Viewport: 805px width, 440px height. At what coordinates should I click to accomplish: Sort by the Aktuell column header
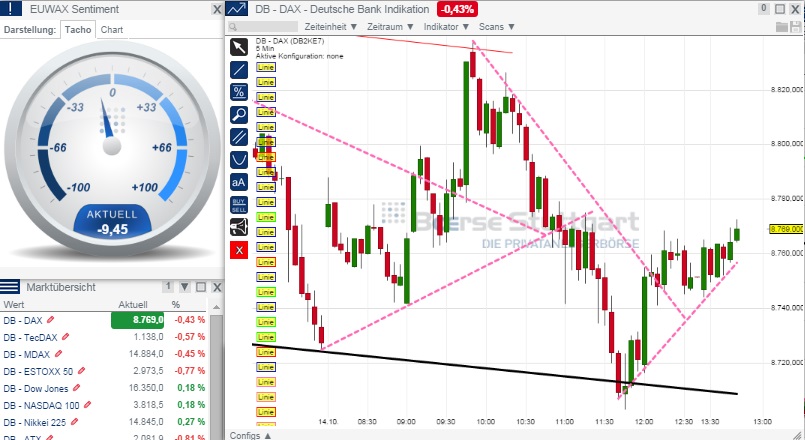tap(133, 304)
